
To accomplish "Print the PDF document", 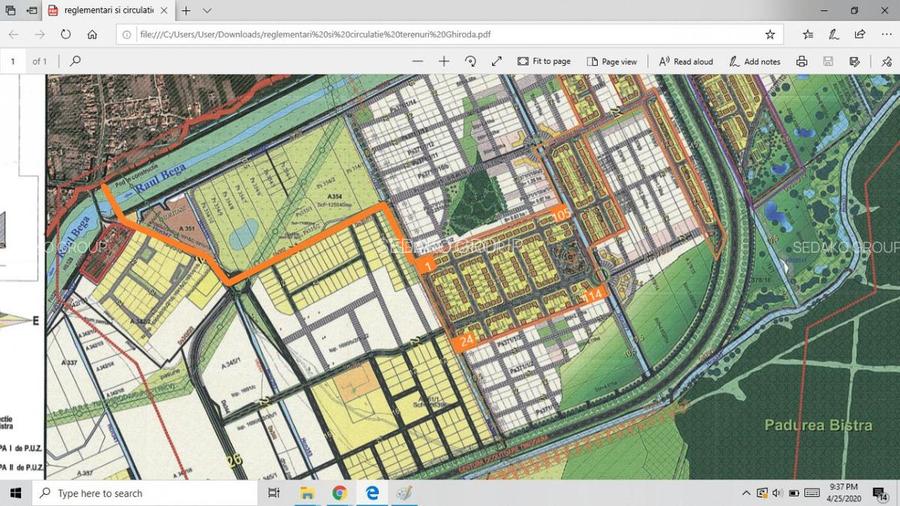I will (x=801, y=61).
